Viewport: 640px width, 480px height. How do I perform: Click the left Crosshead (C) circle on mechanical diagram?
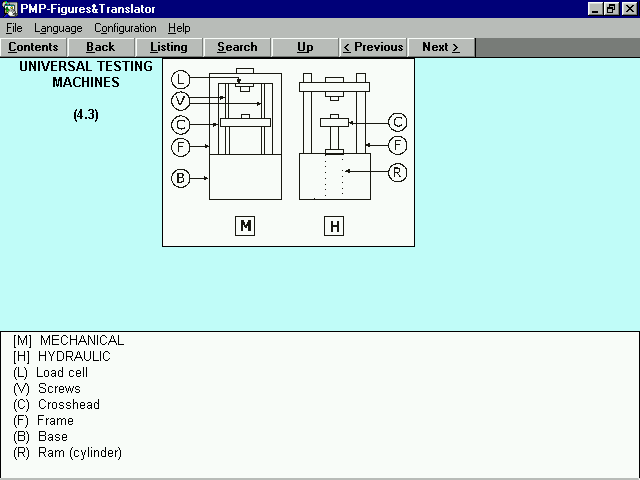(181, 125)
